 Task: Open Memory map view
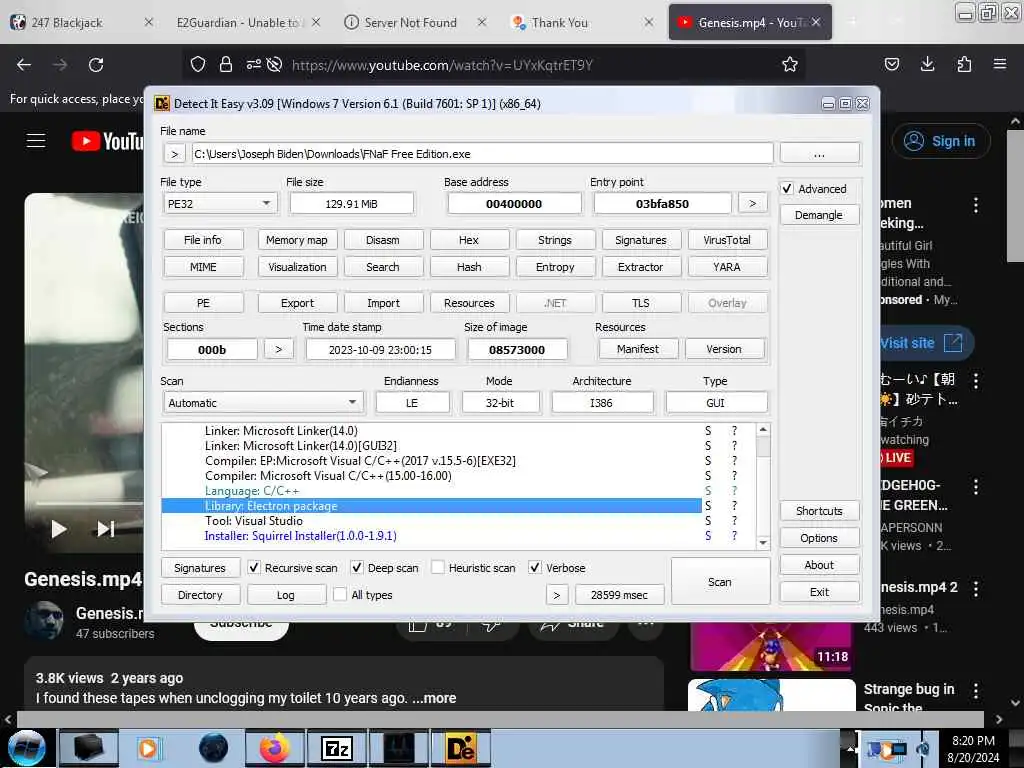[x=297, y=240]
